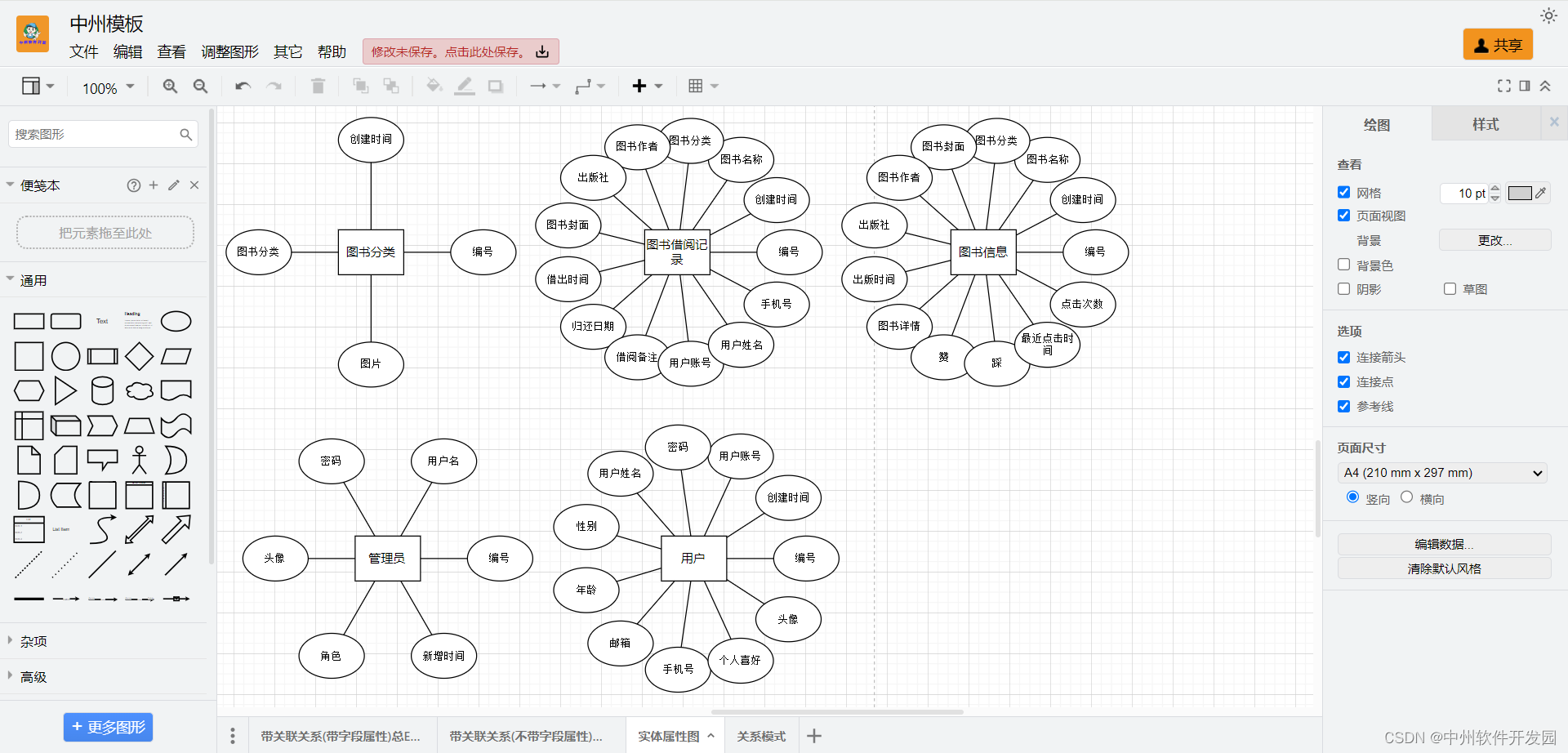Screen dimensions: 1568x753
Task: Click the grid color swatch
Action: 1520,193
